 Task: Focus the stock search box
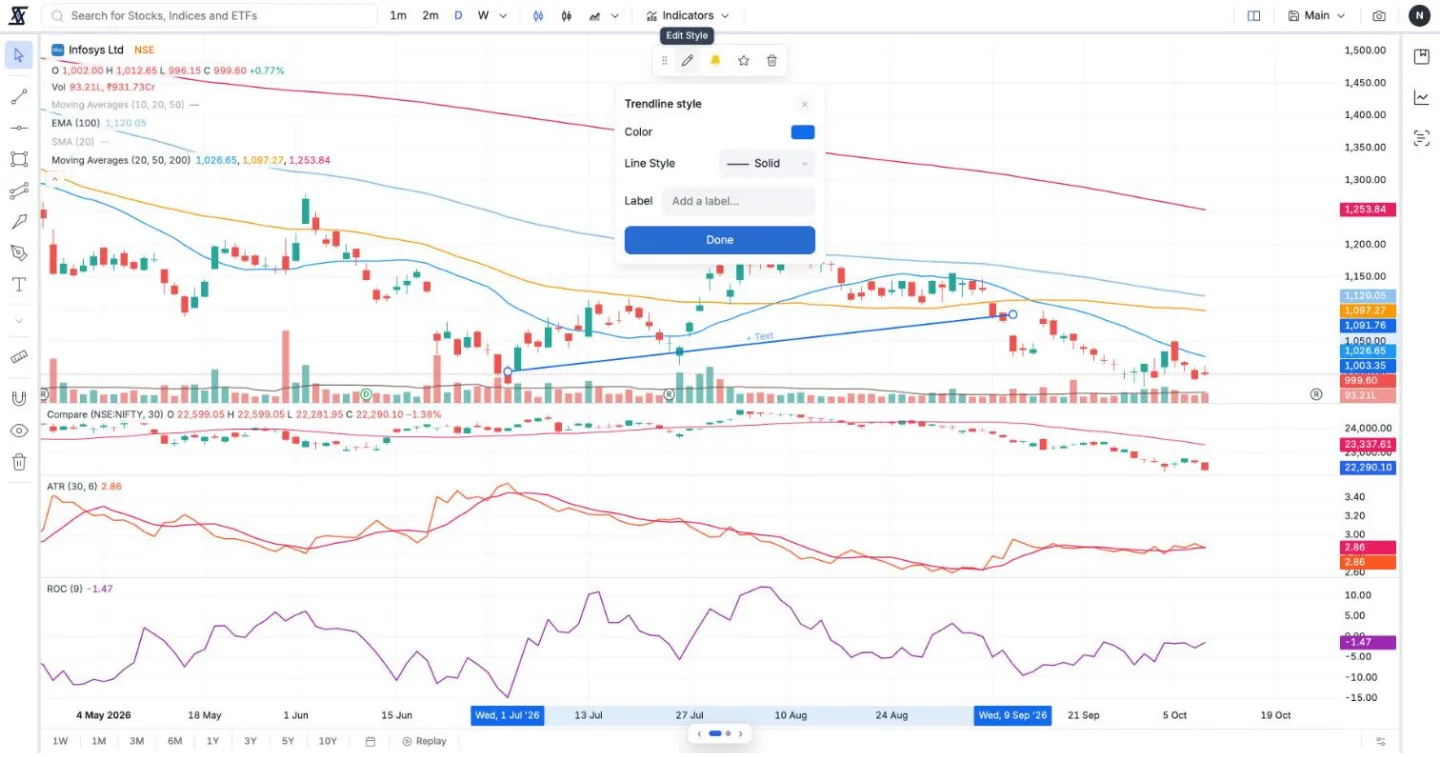coord(210,16)
